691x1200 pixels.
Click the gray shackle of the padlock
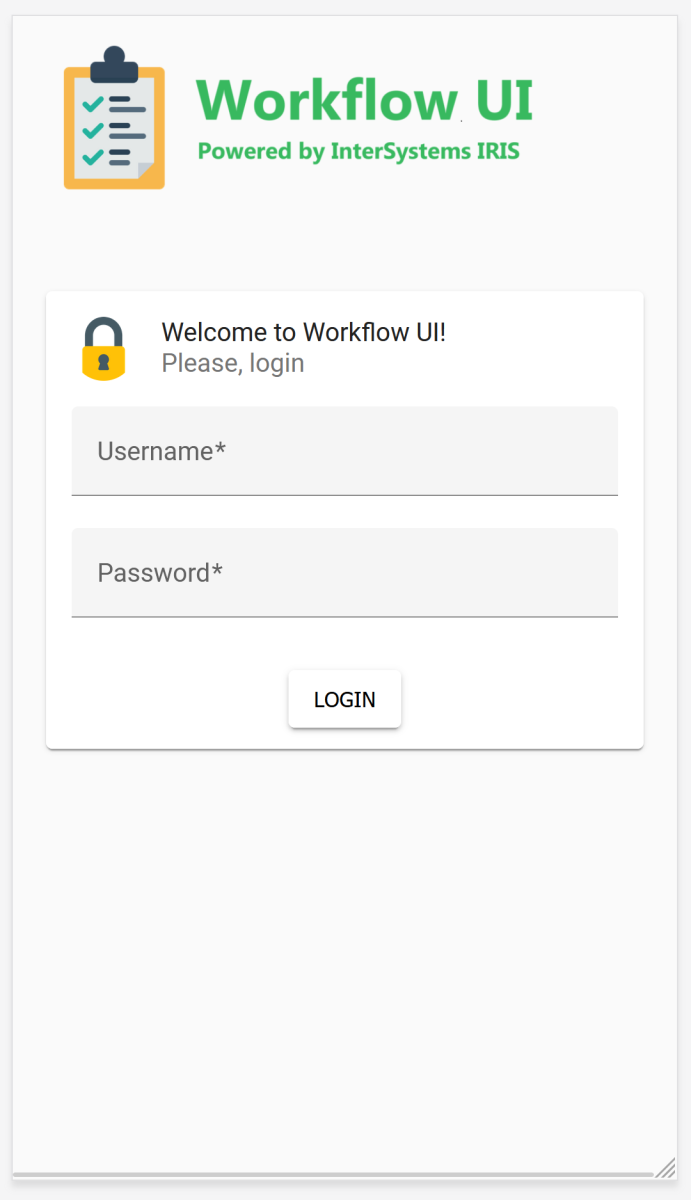tap(104, 328)
